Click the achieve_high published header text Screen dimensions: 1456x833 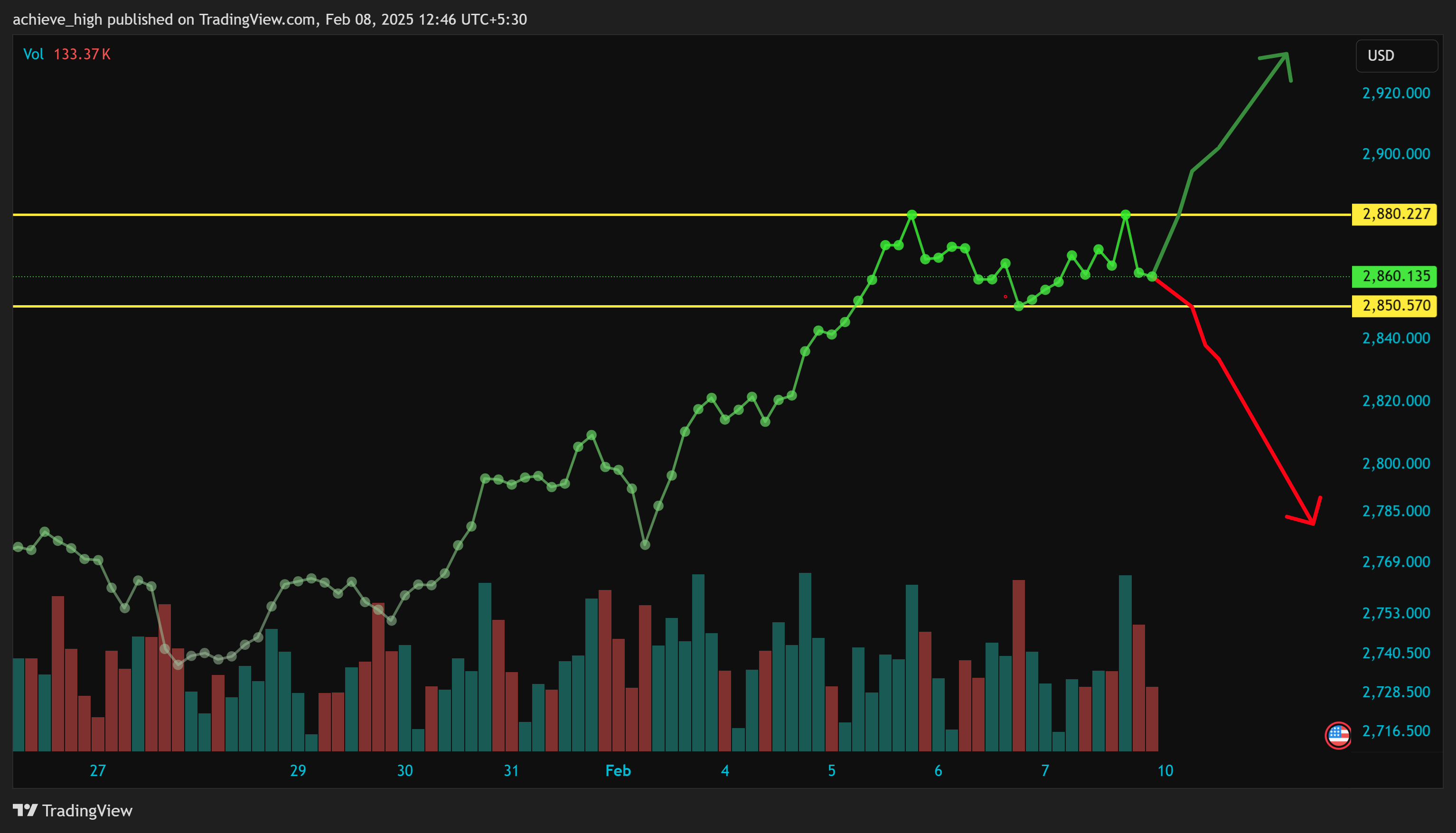coord(270,19)
